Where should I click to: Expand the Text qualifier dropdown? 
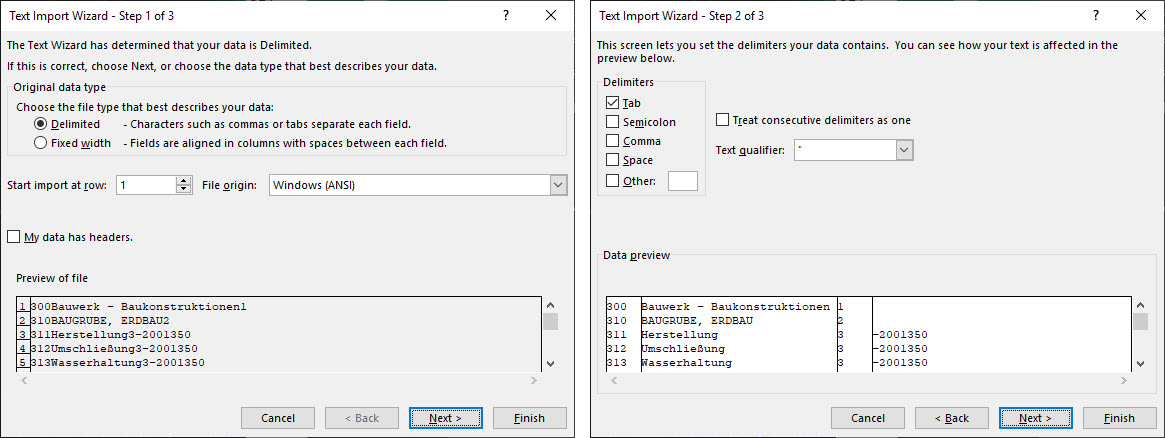tap(904, 150)
